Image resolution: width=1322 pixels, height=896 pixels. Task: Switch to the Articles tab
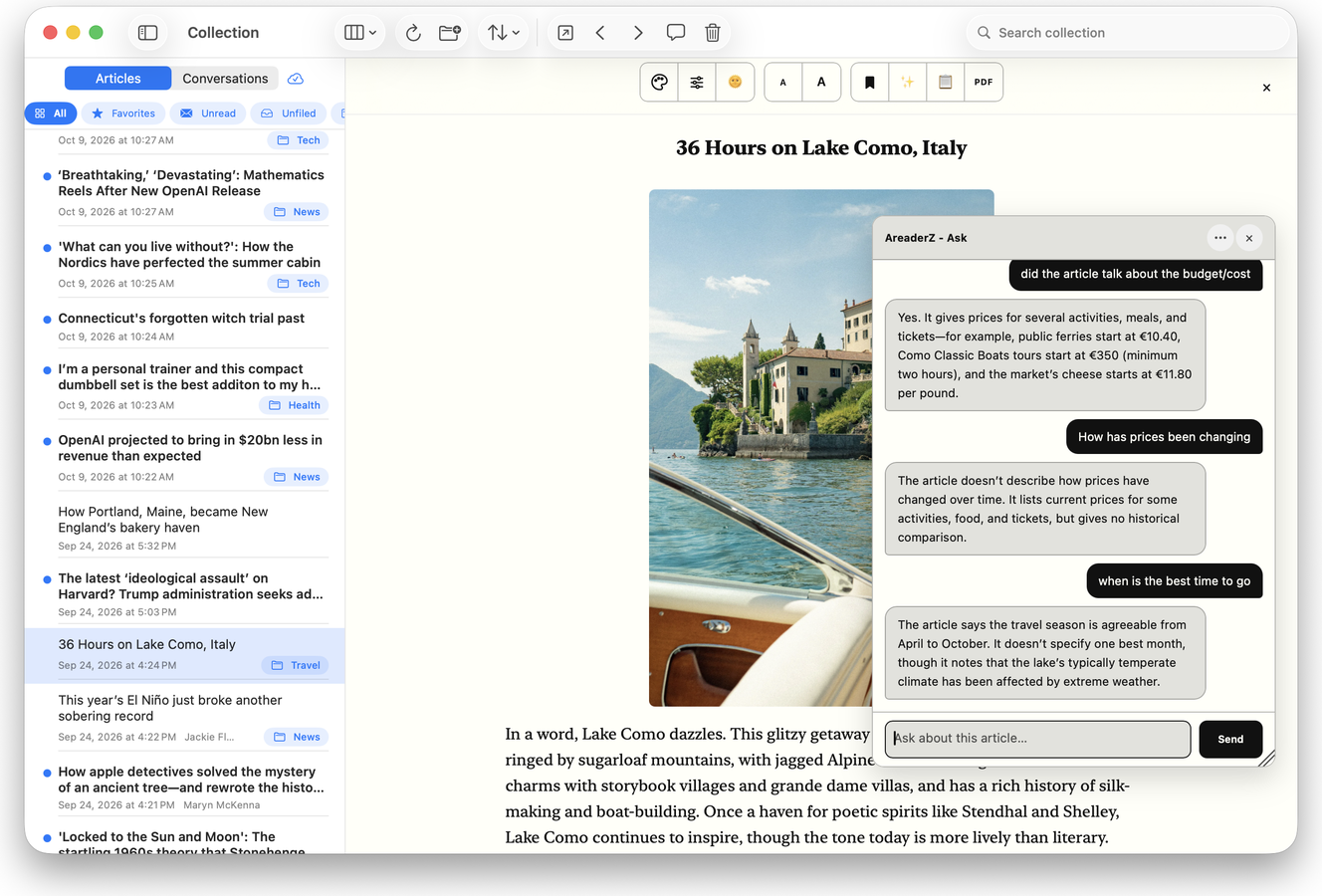coord(117,79)
